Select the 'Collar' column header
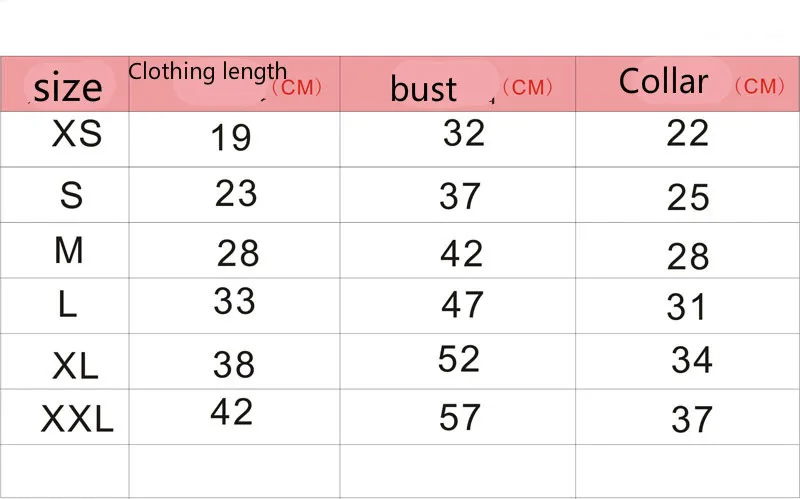 coord(663,82)
